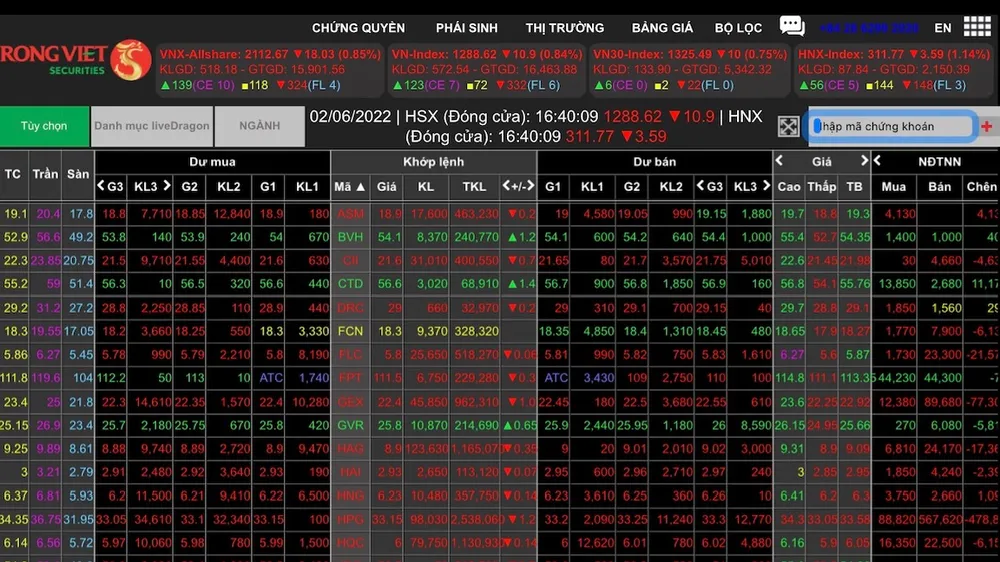Viewport: 1000px width, 562px height.
Task: Click the NGÀNH button
Action: click(260, 126)
